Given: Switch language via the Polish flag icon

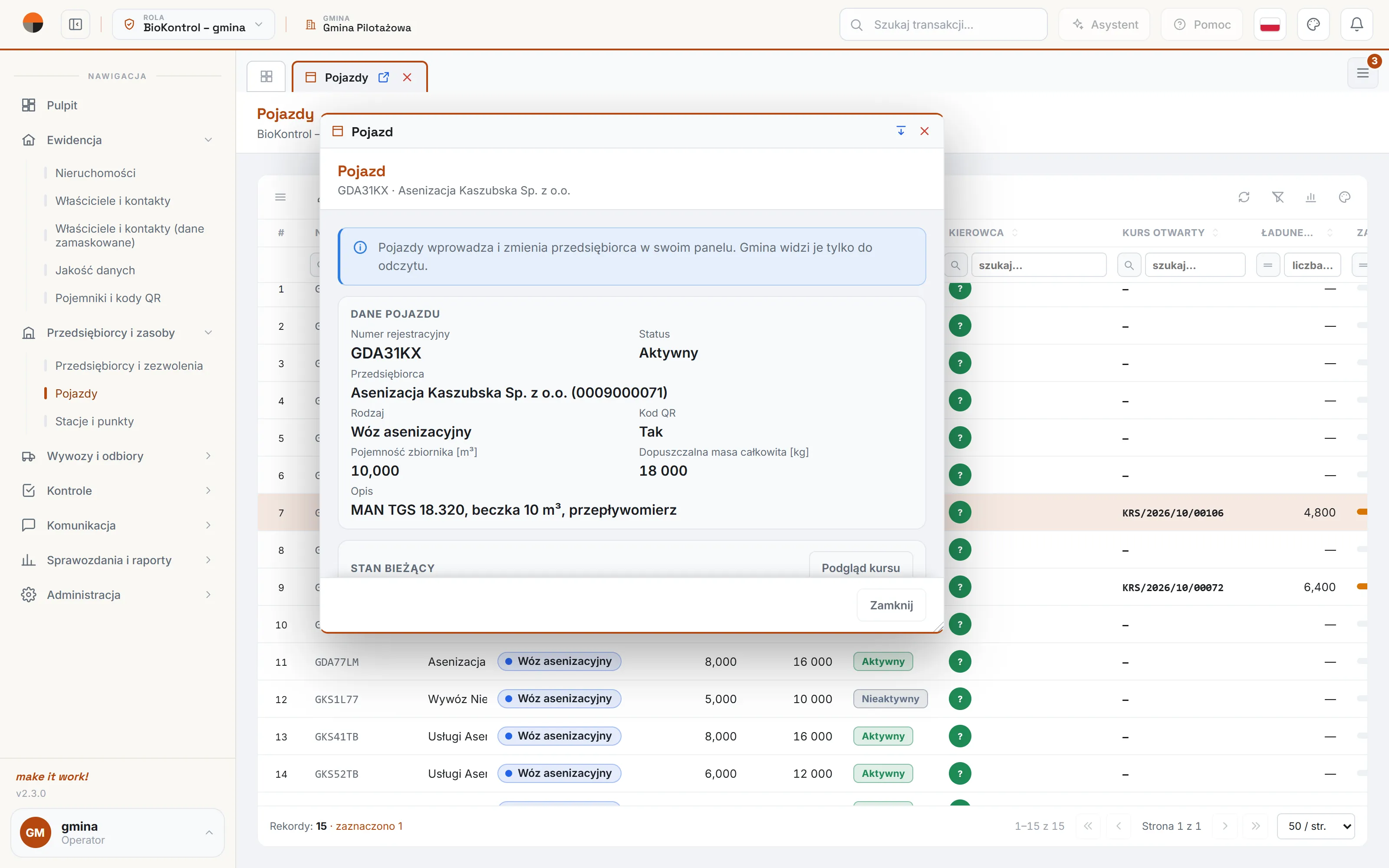Looking at the screenshot, I should tap(1270, 25).
